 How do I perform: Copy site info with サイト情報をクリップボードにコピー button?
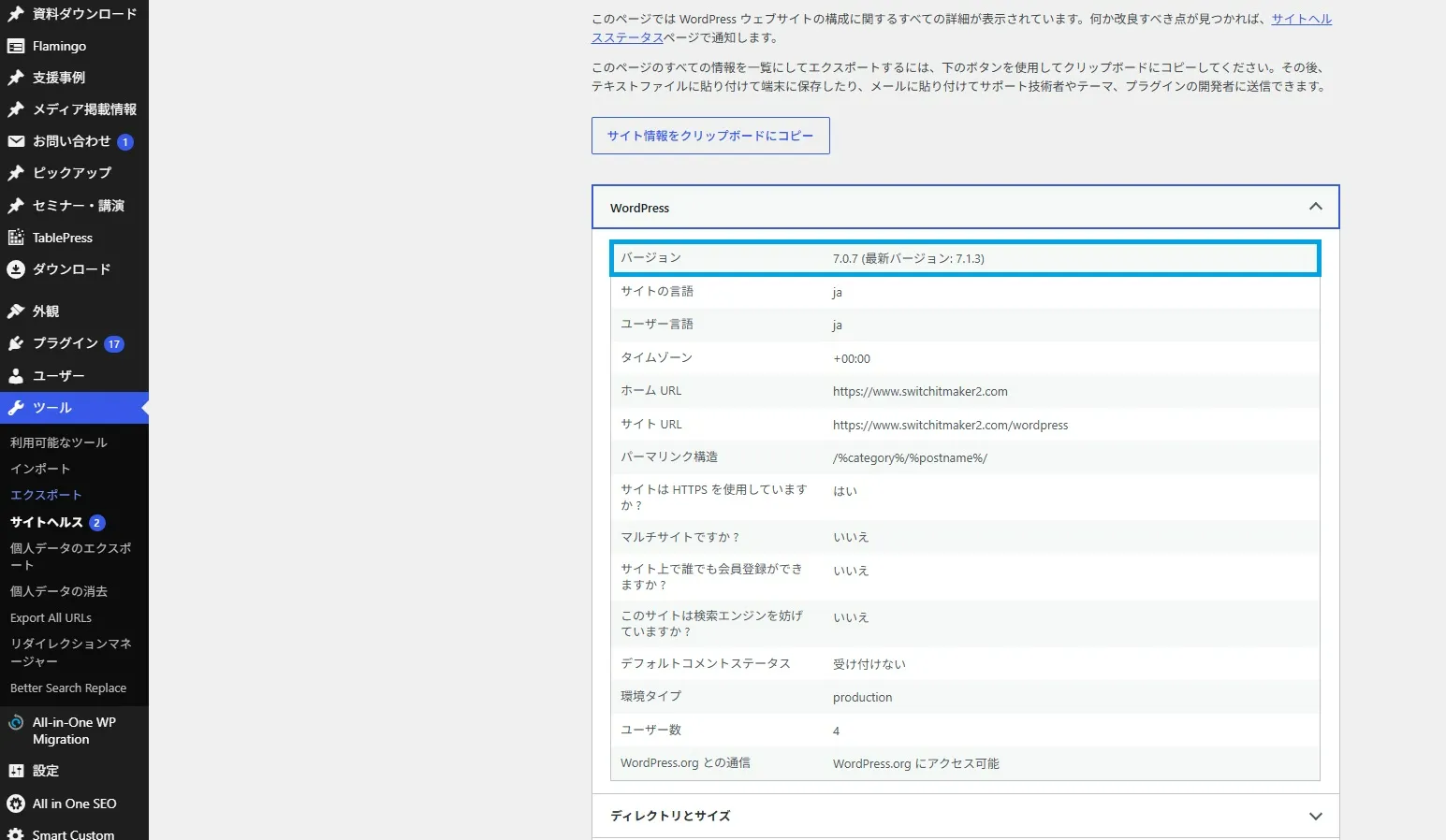pos(710,136)
